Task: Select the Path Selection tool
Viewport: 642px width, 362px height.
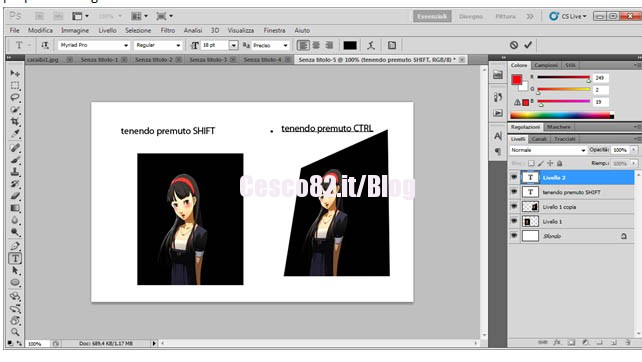Action: click(15, 271)
